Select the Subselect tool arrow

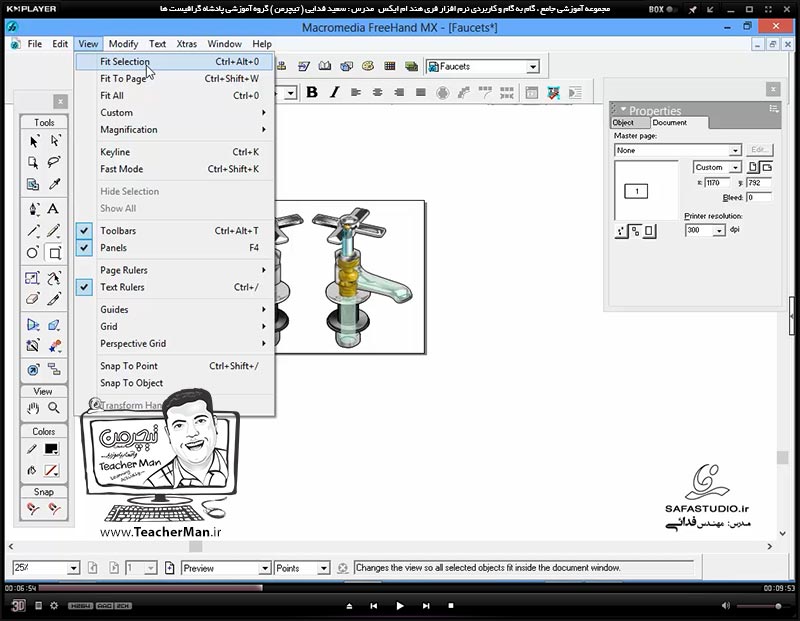(x=55, y=141)
